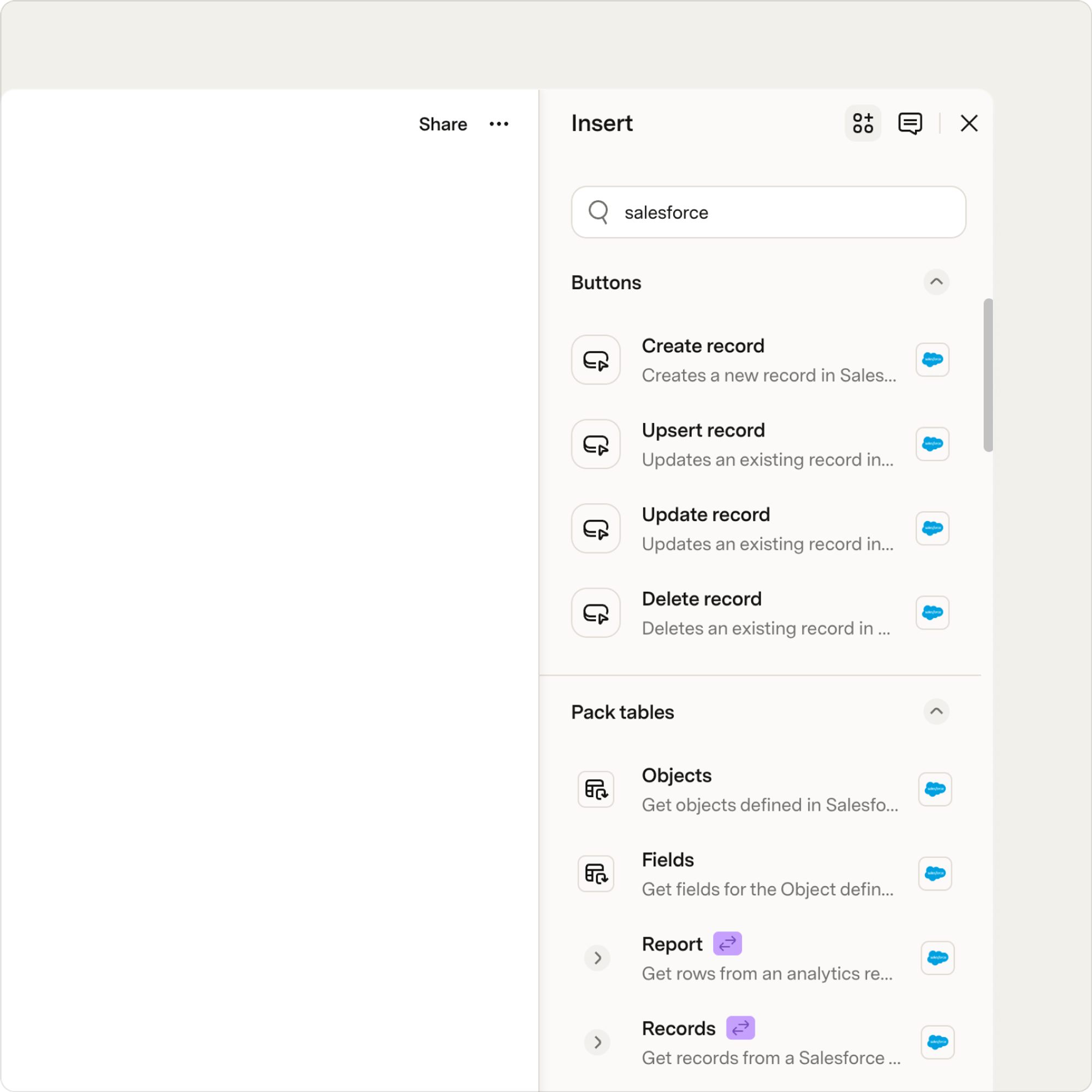The width and height of the screenshot is (1092, 1092).
Task: Click Salesforce logo beside Report
Action: [937, 958]
